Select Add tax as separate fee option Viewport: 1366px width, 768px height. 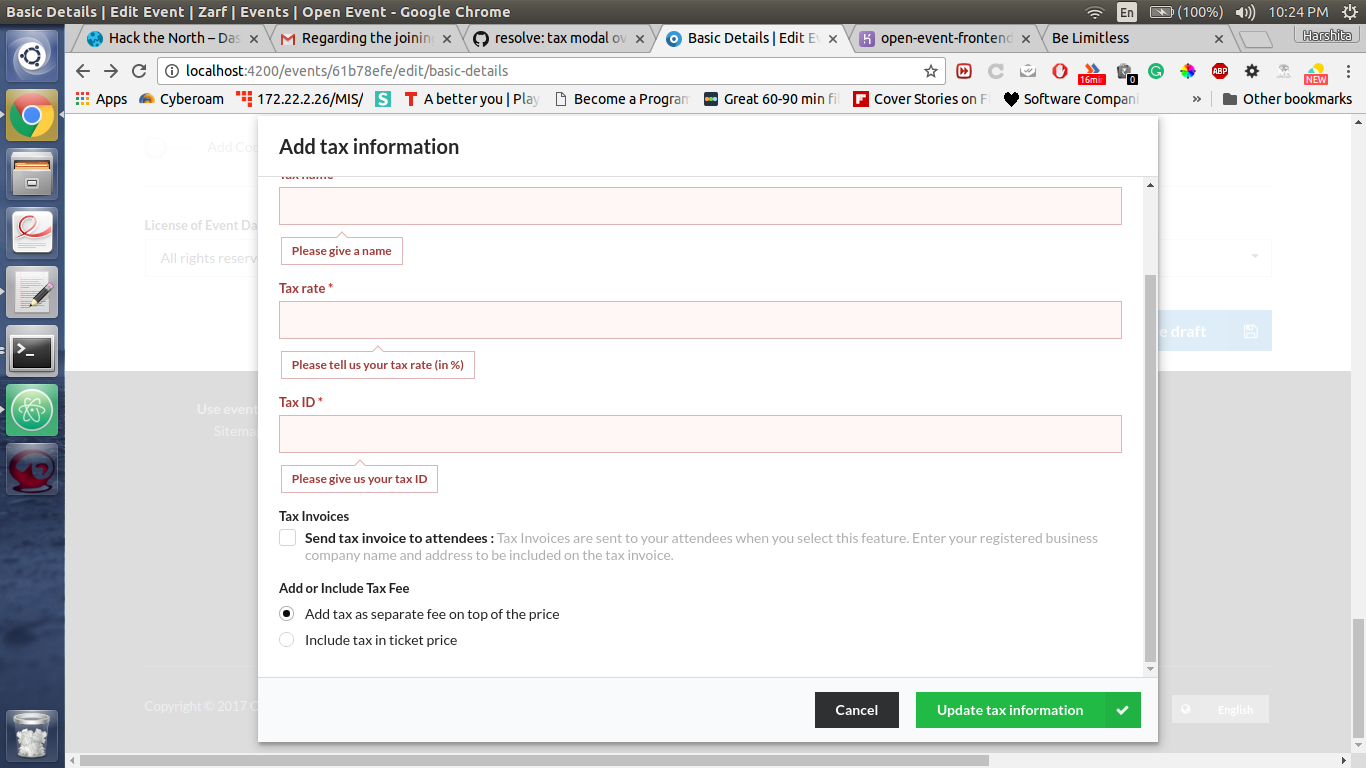pyautogui.click(x=287, y=614)
